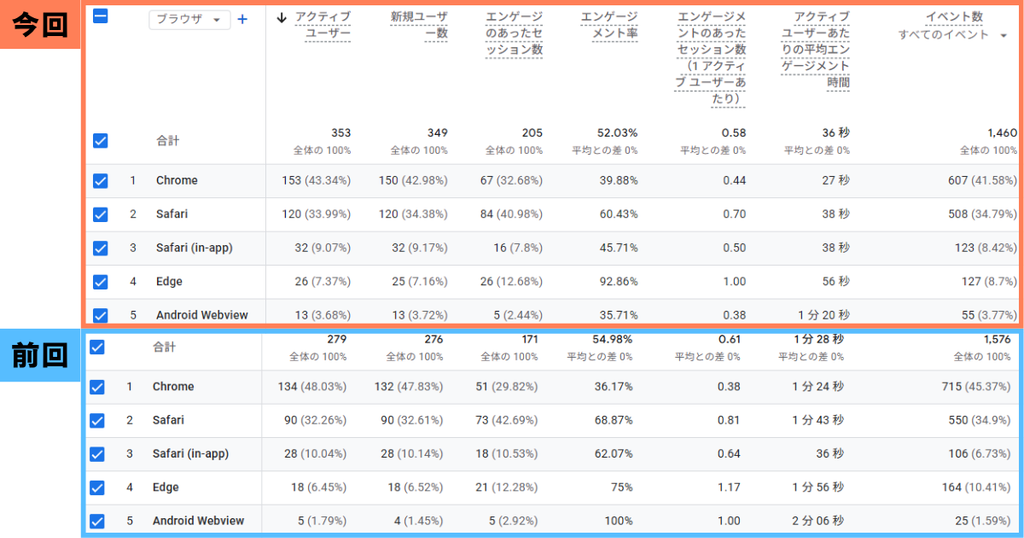Image resolution: width=1024 pixels, height=538 pixels.
Task: Uncheck Android Webview checkbox in 今回 table
Action: coord(101,315)
